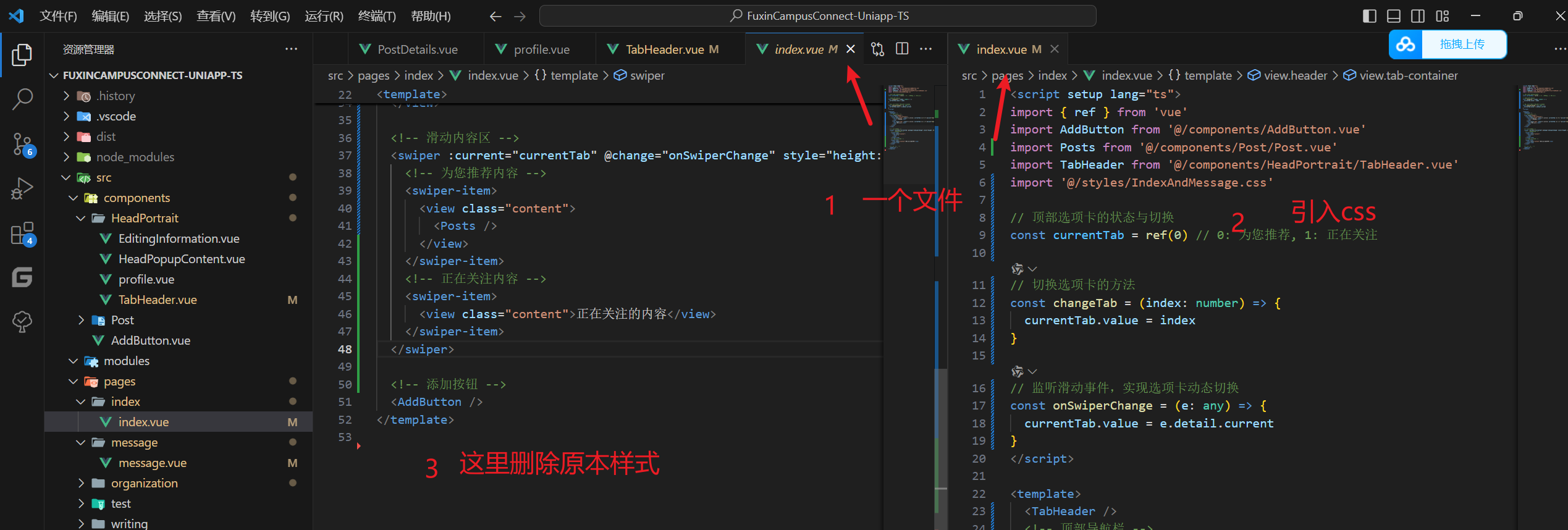This screenshot has width=1568, height=530.
Task: Switch to profile.vue tab
Action: click(540, 49)
